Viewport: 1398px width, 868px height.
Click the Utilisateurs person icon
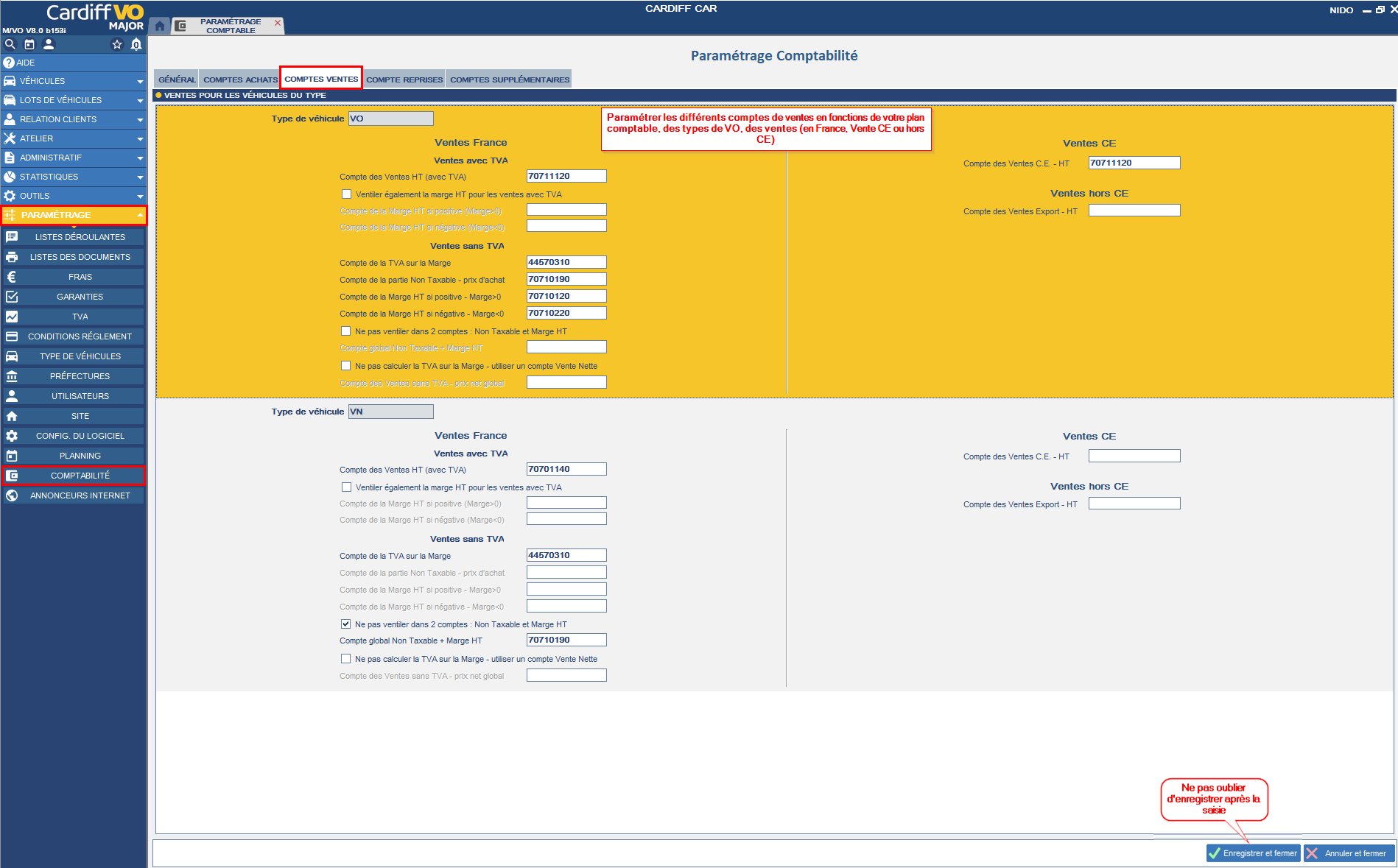(12, 396)
